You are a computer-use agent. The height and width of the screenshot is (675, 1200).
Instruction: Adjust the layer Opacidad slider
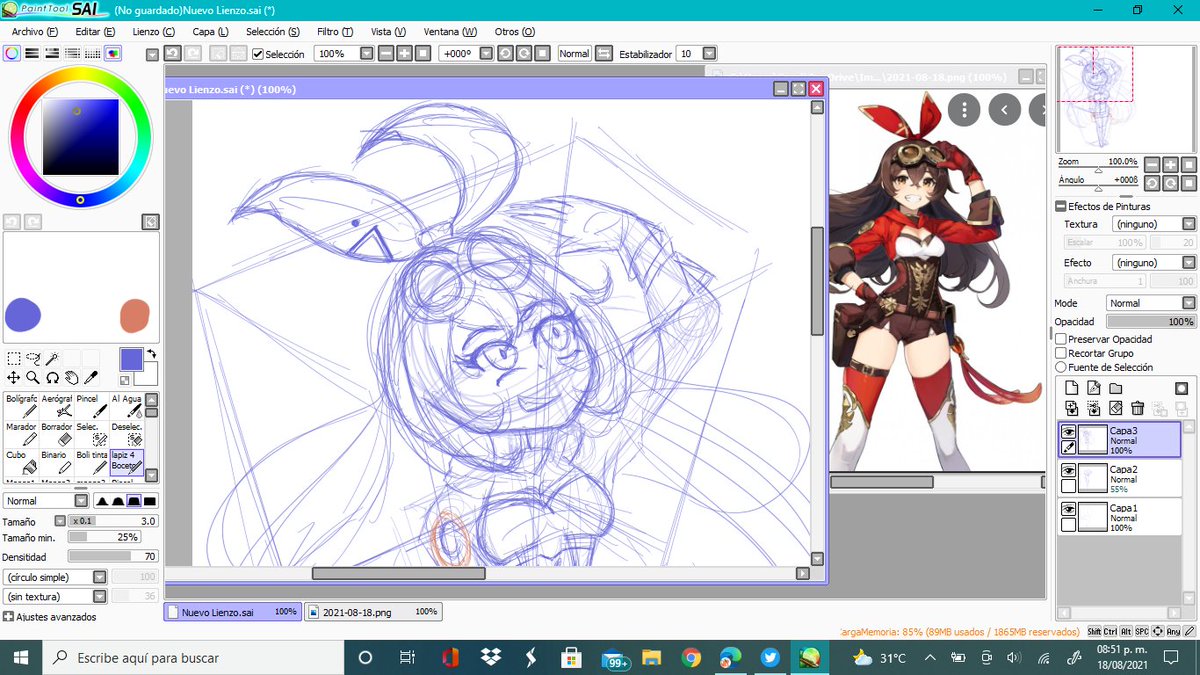coord(1151,322)
